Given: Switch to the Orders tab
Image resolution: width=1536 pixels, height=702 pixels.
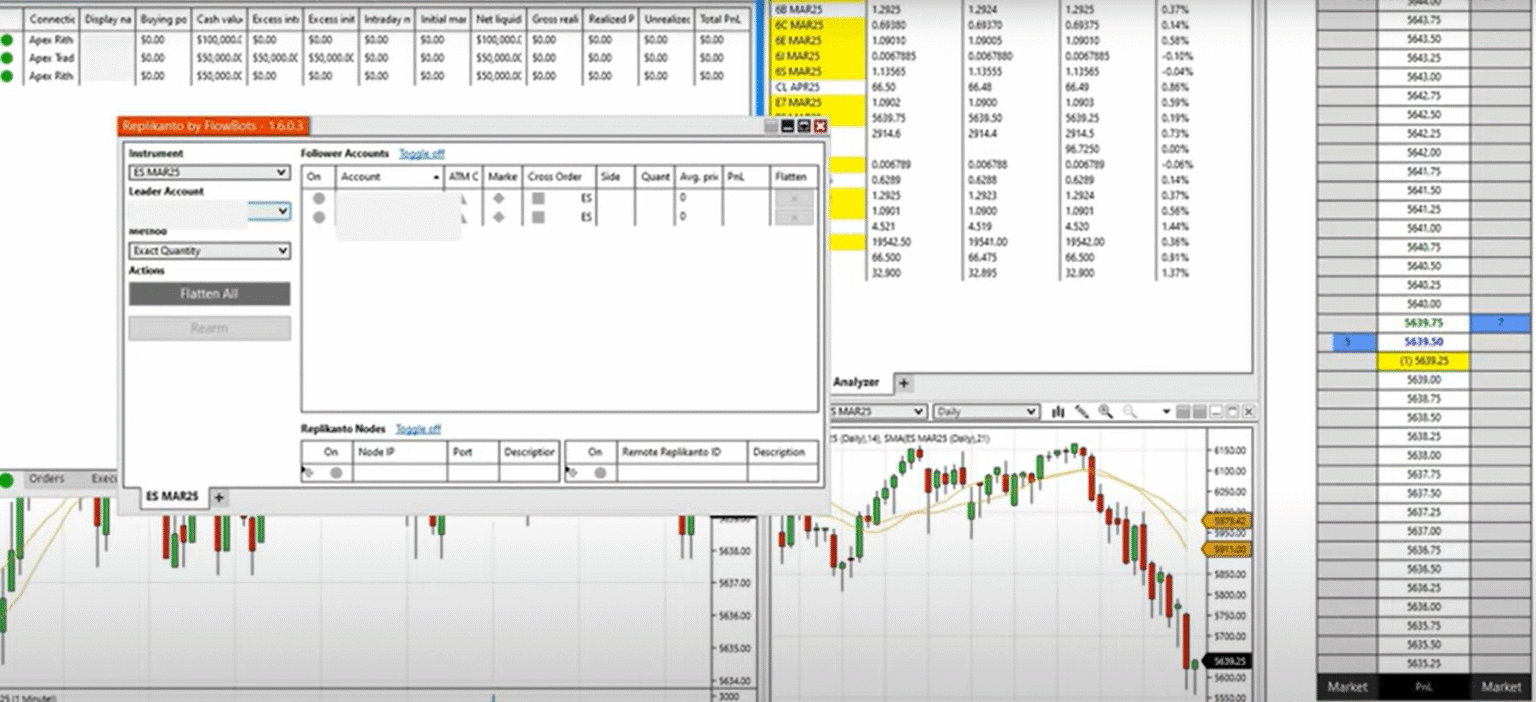Looking at the screenshot, I should pyautogui.click(x=48, y=479).
